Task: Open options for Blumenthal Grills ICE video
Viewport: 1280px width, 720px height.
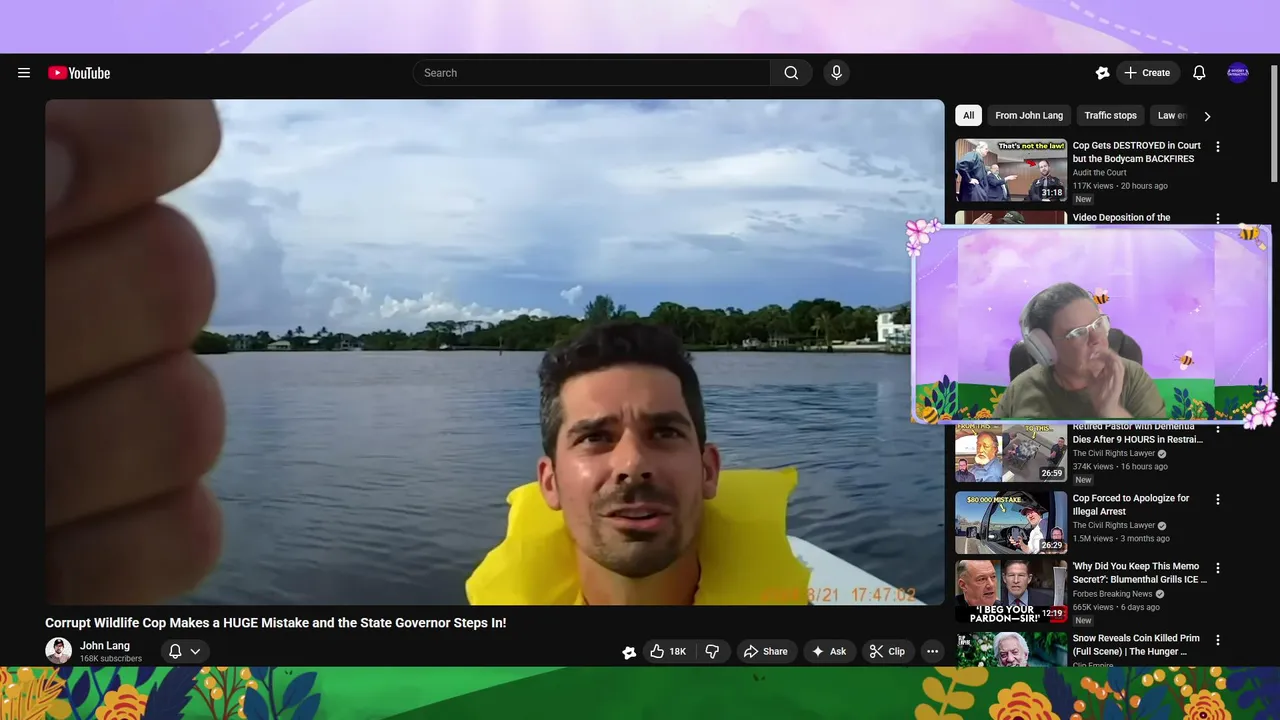Action: [x=1217, y=568]
